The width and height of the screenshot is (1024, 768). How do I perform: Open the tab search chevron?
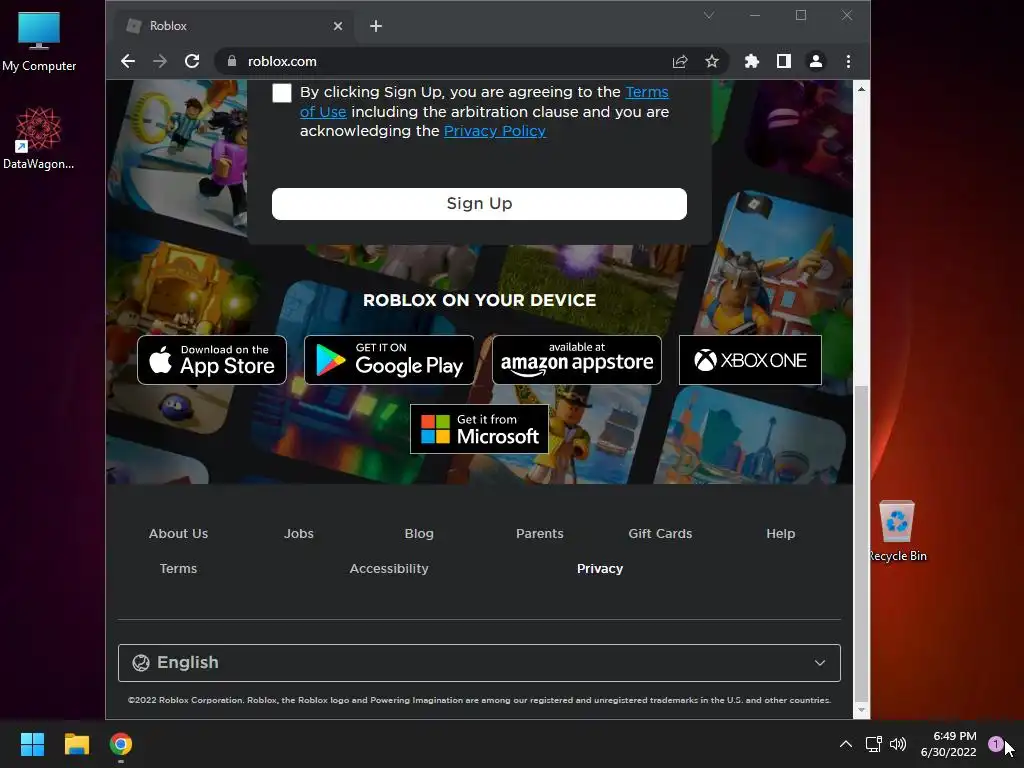[x=709, y=15]
